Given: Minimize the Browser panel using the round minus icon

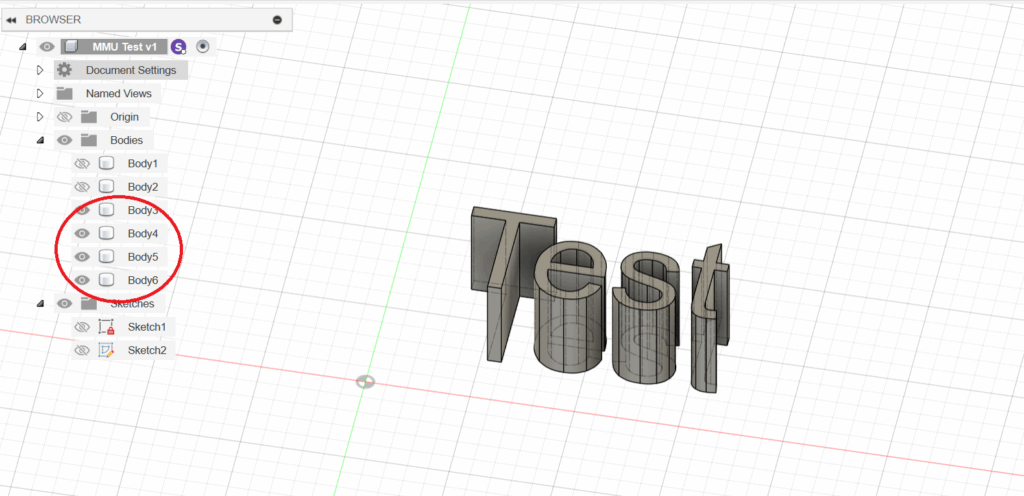Looking at the screenshot, I should [x=277, y=20].
